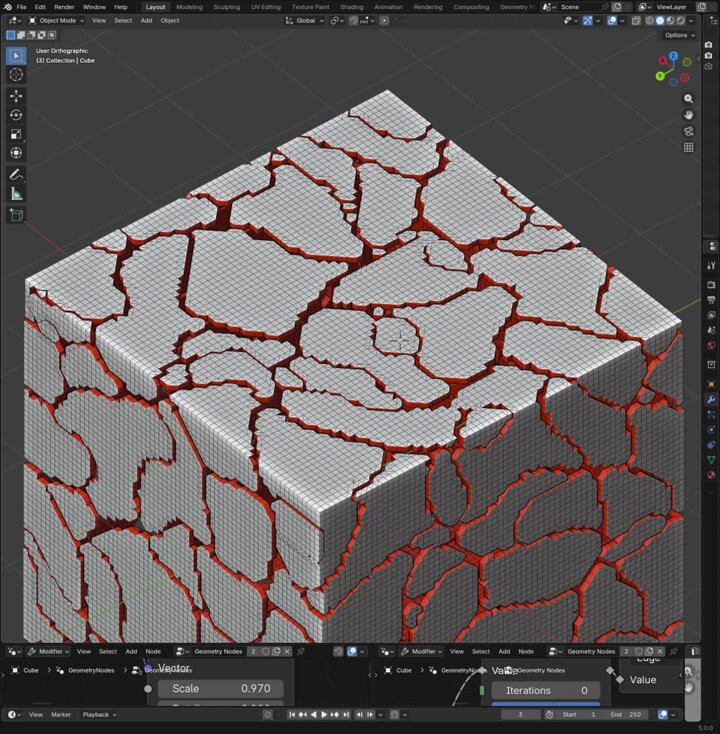Select the Annotate tool

point(16,175)
